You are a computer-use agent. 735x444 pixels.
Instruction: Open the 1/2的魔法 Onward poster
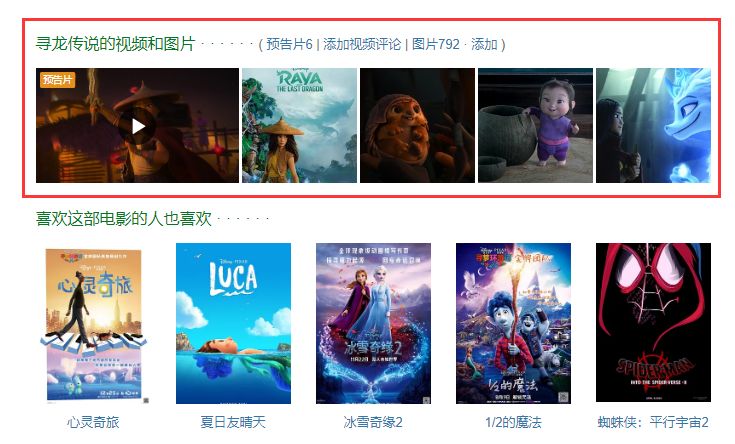[513, 323]
